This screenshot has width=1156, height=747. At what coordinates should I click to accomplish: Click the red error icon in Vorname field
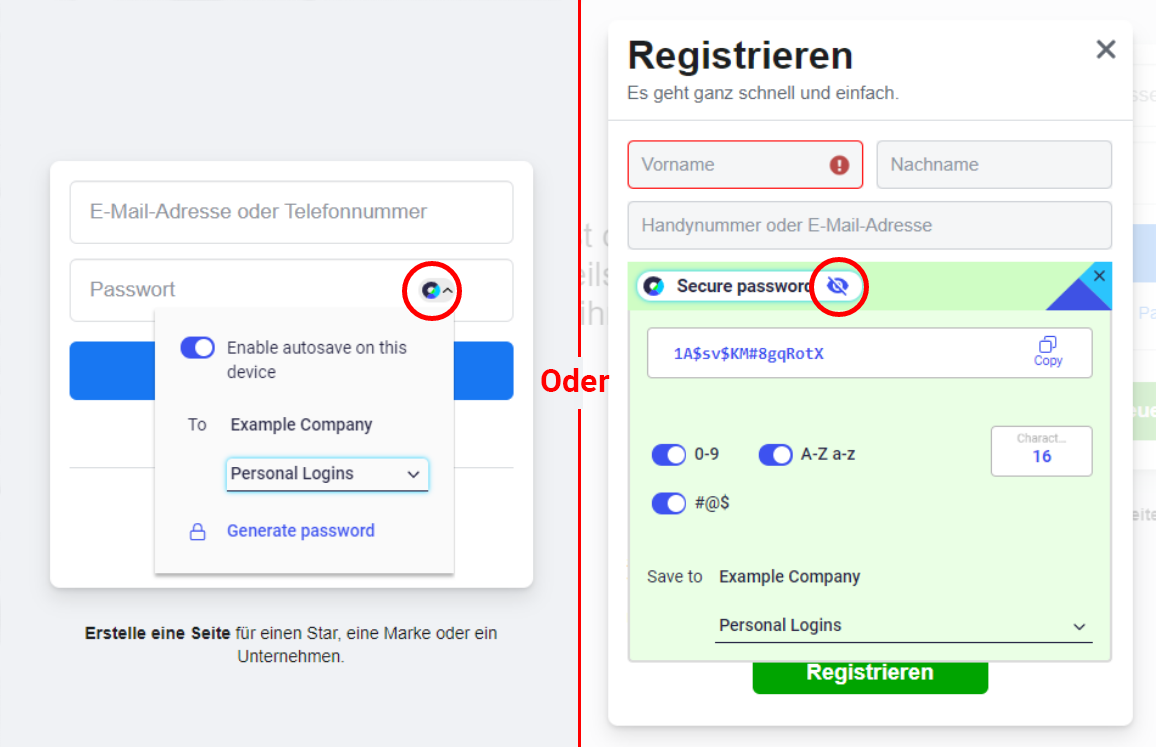tap(839, 164)
